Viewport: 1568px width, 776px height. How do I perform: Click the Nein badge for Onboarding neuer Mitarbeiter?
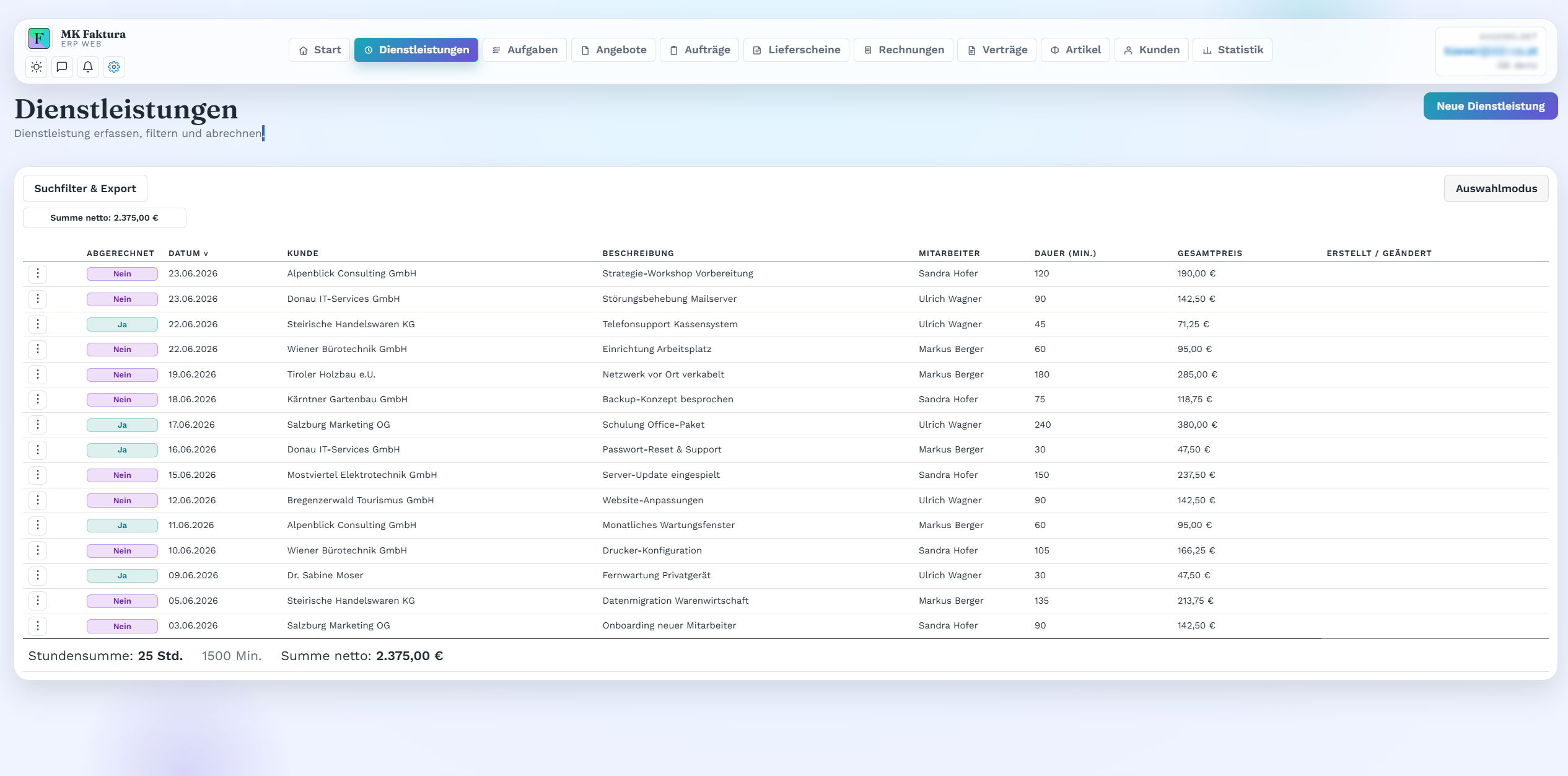coord(122,626)
